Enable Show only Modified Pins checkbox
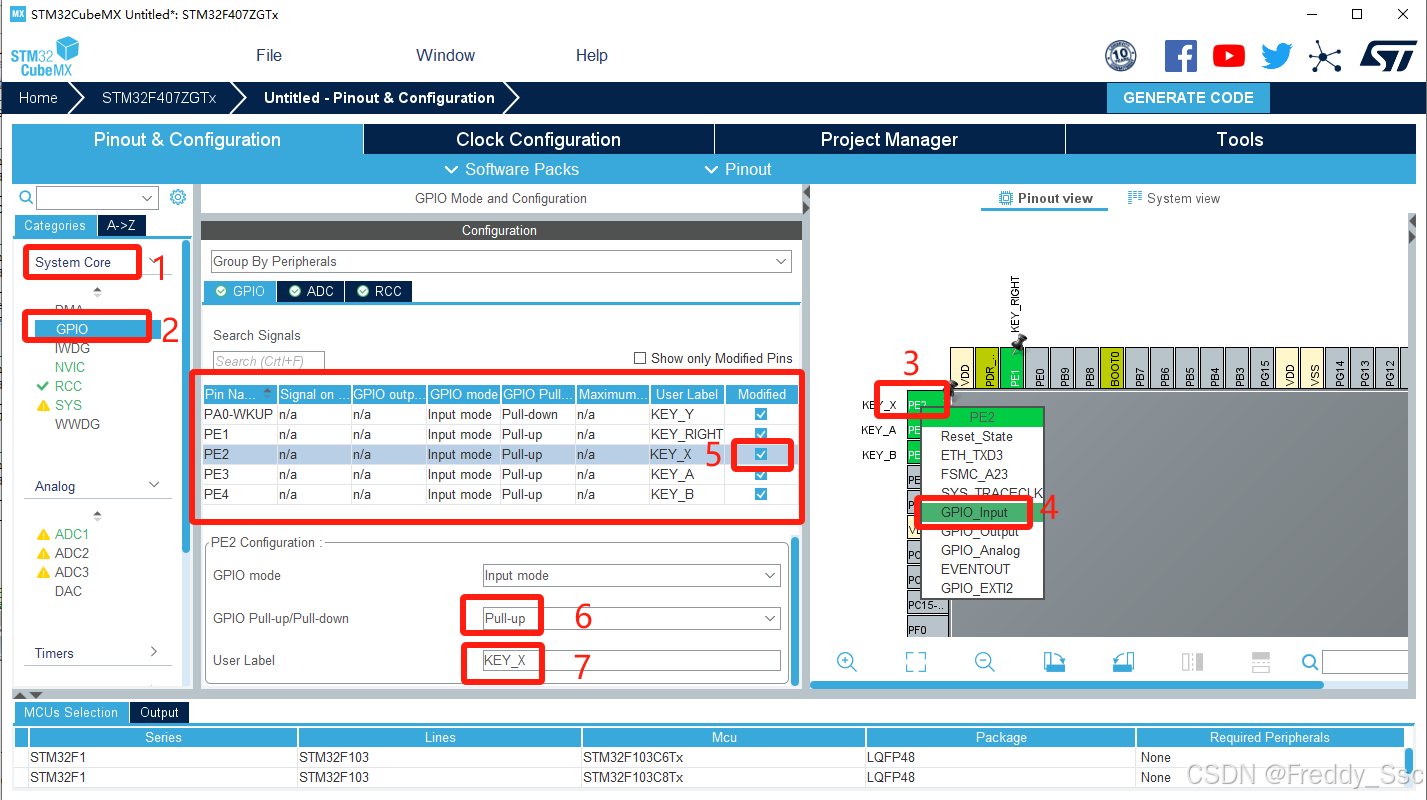 [x=640, y=358]
